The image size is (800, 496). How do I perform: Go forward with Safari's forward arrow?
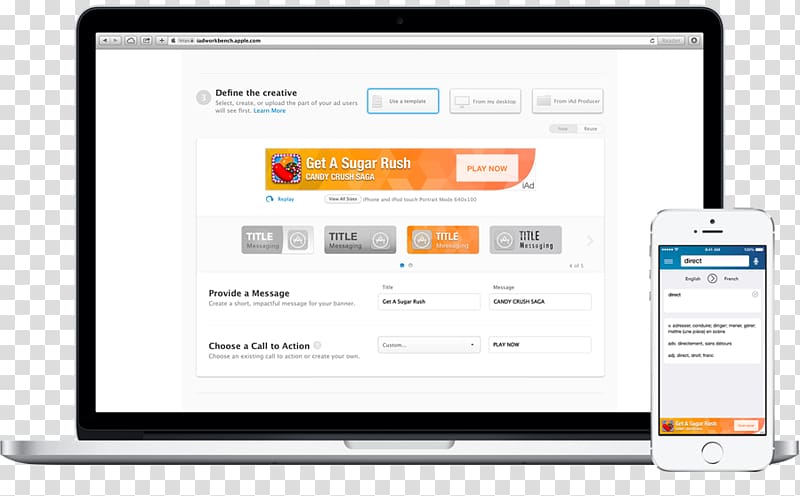pos(116,40)
